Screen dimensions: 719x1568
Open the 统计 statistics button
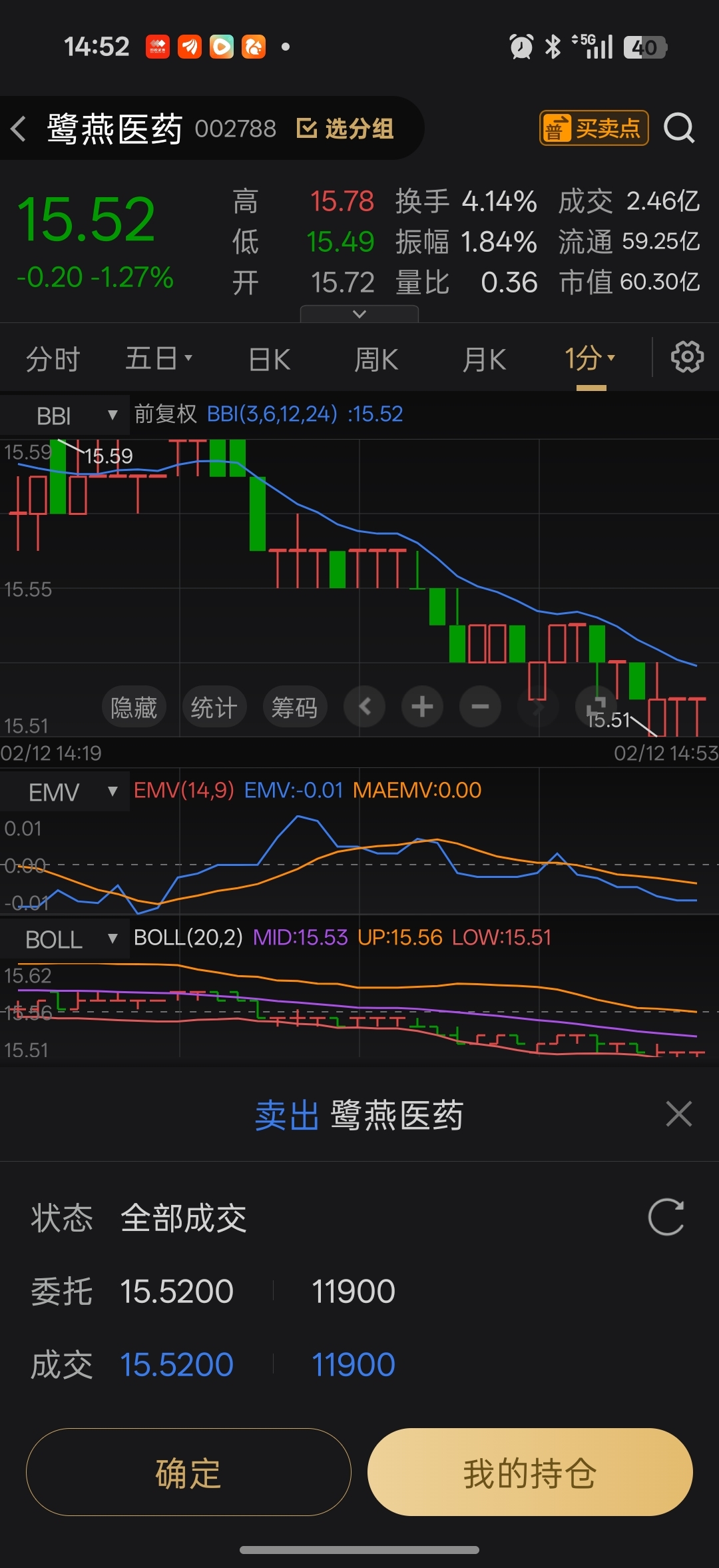coord(214,707)
